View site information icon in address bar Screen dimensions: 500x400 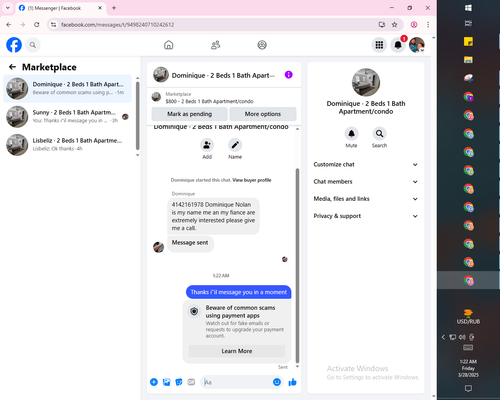(x=54, y=24)
